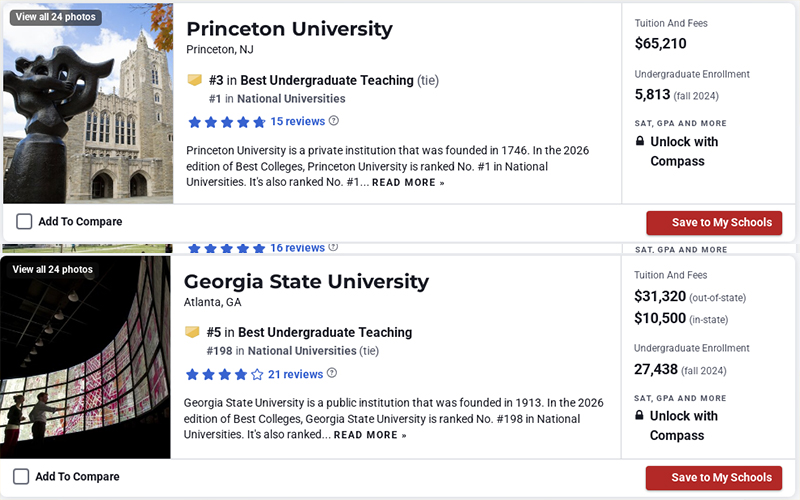Click the lock icon in Princeton's card
This screenshot has width=800, height=500.
point(640,142)
